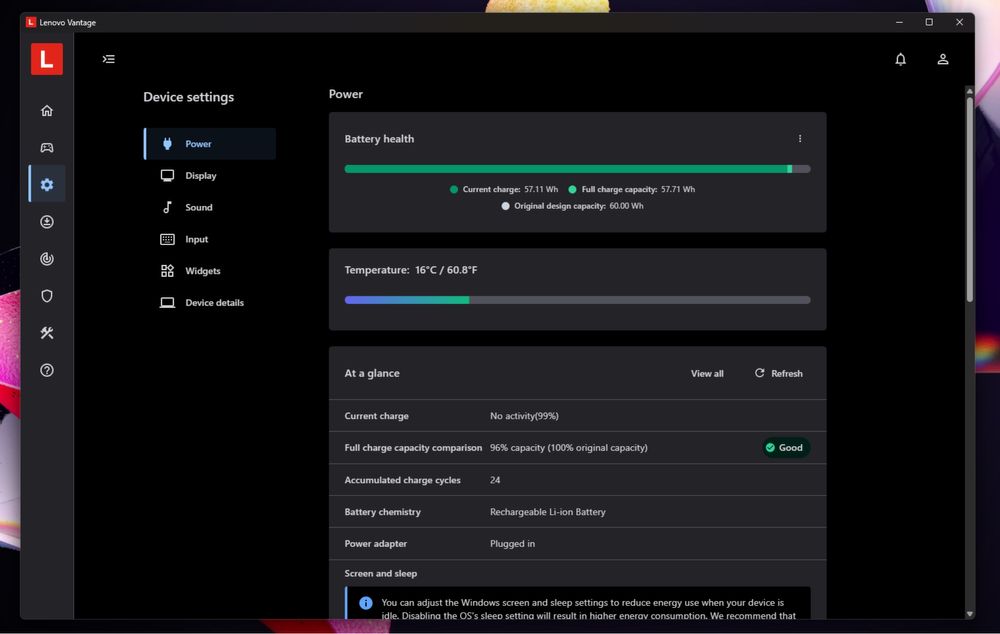Image resolution: width=1000 pixels, height=634 pixels.
Task: Click the Temperature 16°C / 60.8°F text
Action: [x=411, y=270]
